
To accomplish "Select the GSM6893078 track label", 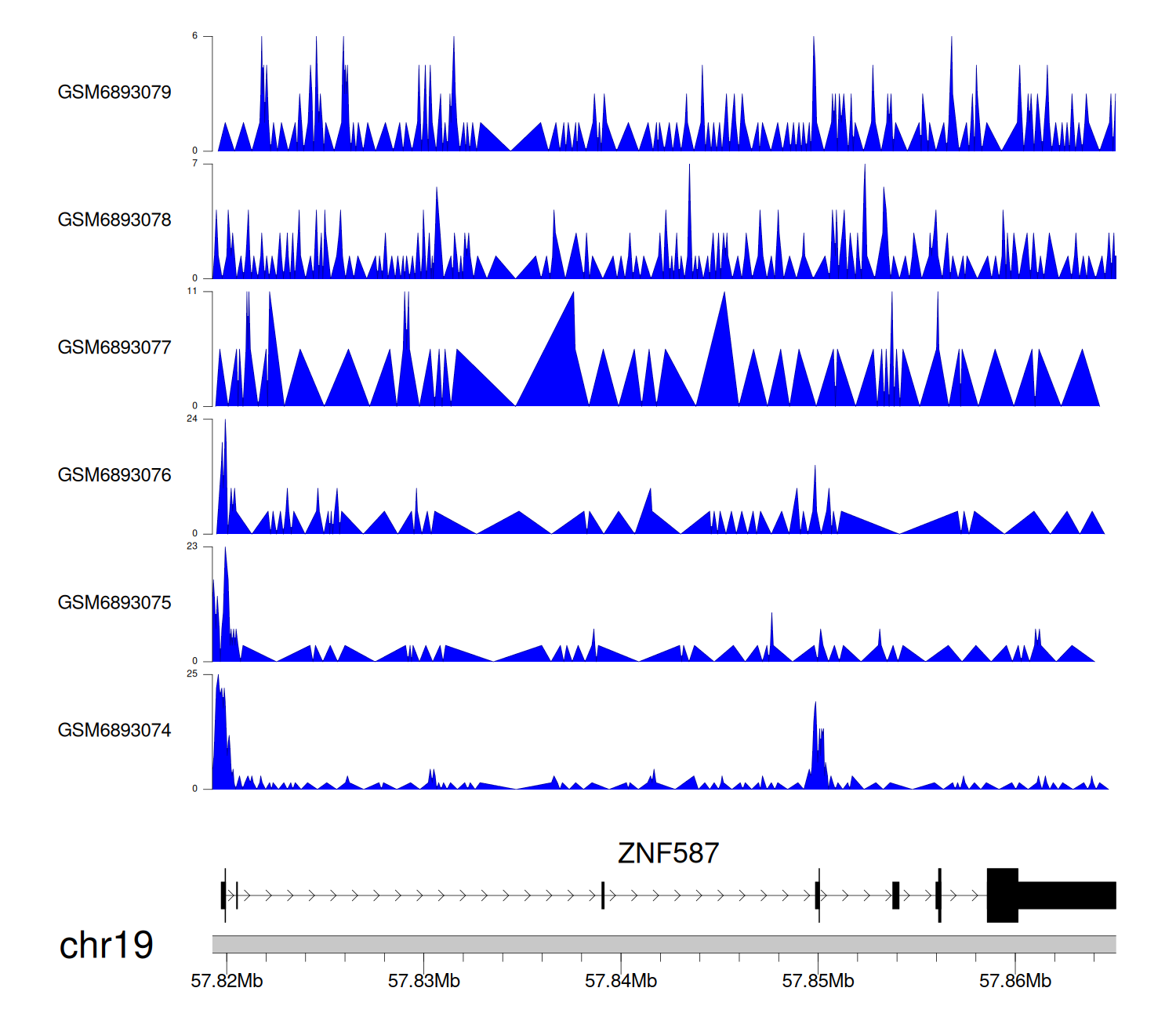I will [114, 220].
